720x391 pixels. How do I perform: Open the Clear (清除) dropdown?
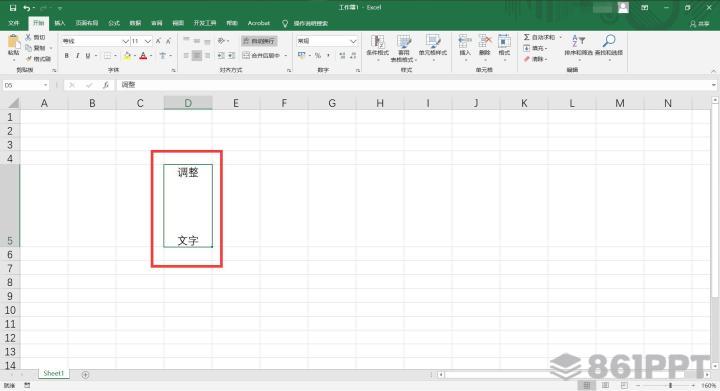coord(535,59)
